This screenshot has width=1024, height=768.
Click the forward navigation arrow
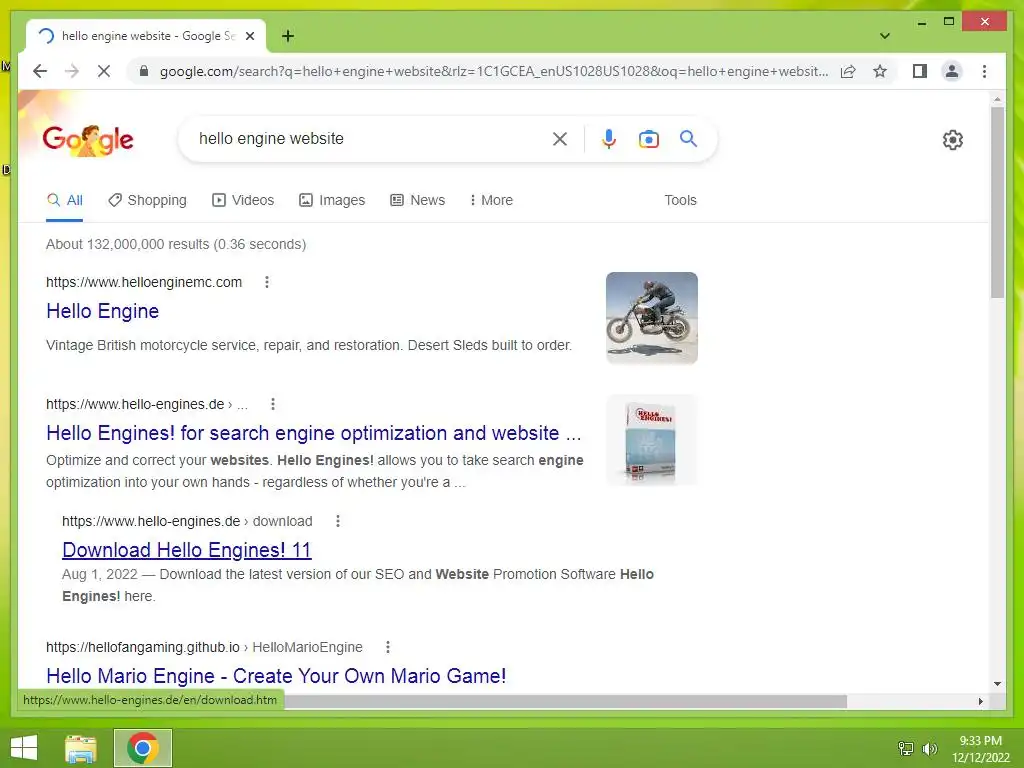coord(72,71)
